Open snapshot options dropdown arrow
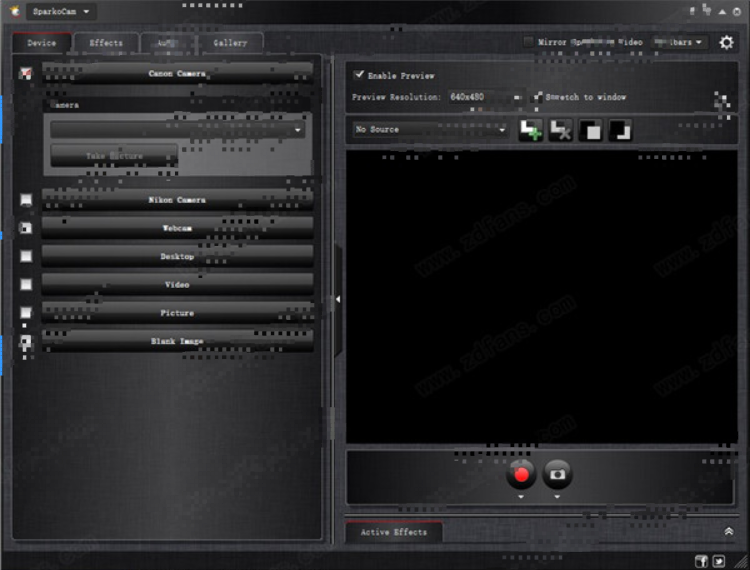Screen dimensions: 750x570 click(557, 497)
